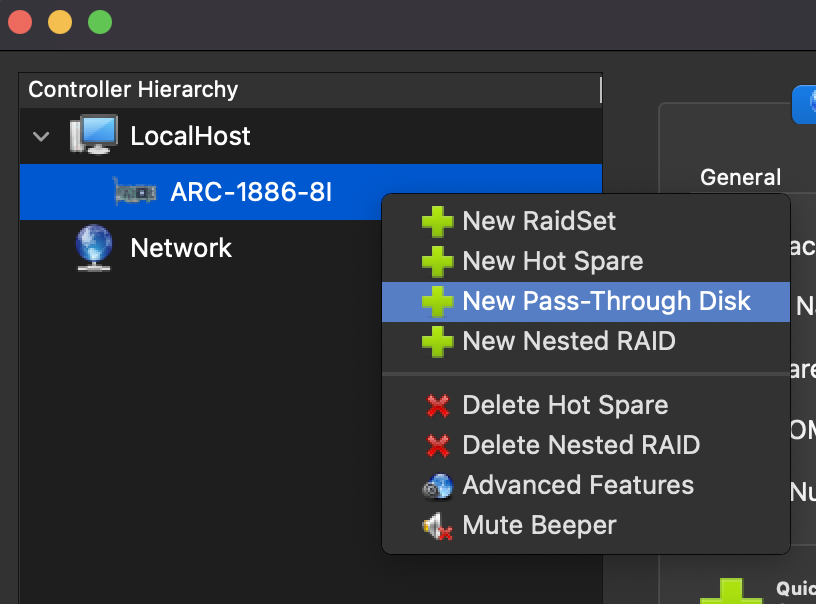Select New Pass-Through Disk menu entry
The image size is (816, 604).
click(586, 302)
